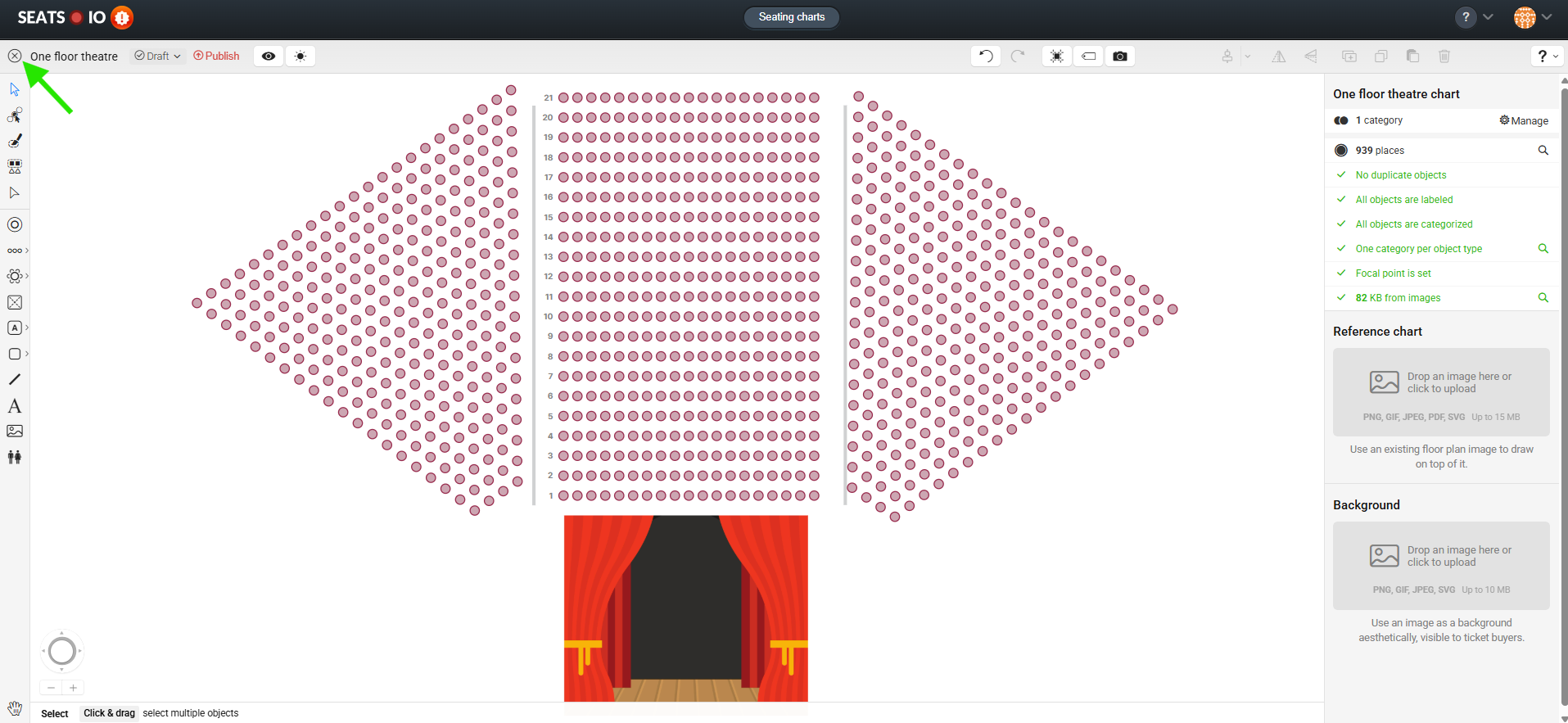Click the copy icon

[1381, 56]
